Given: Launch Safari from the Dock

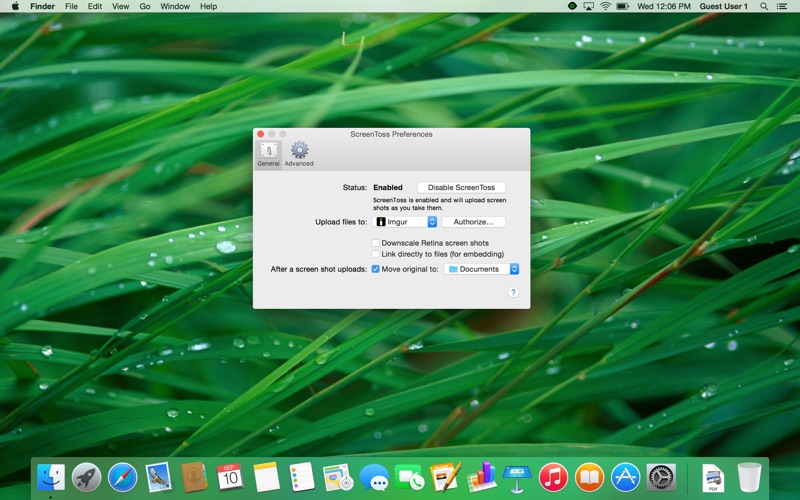Looking at the screenshot, I should (122, 477).
